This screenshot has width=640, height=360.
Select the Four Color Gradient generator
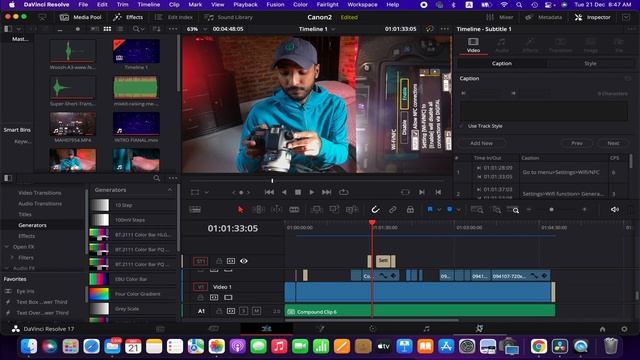133,294
